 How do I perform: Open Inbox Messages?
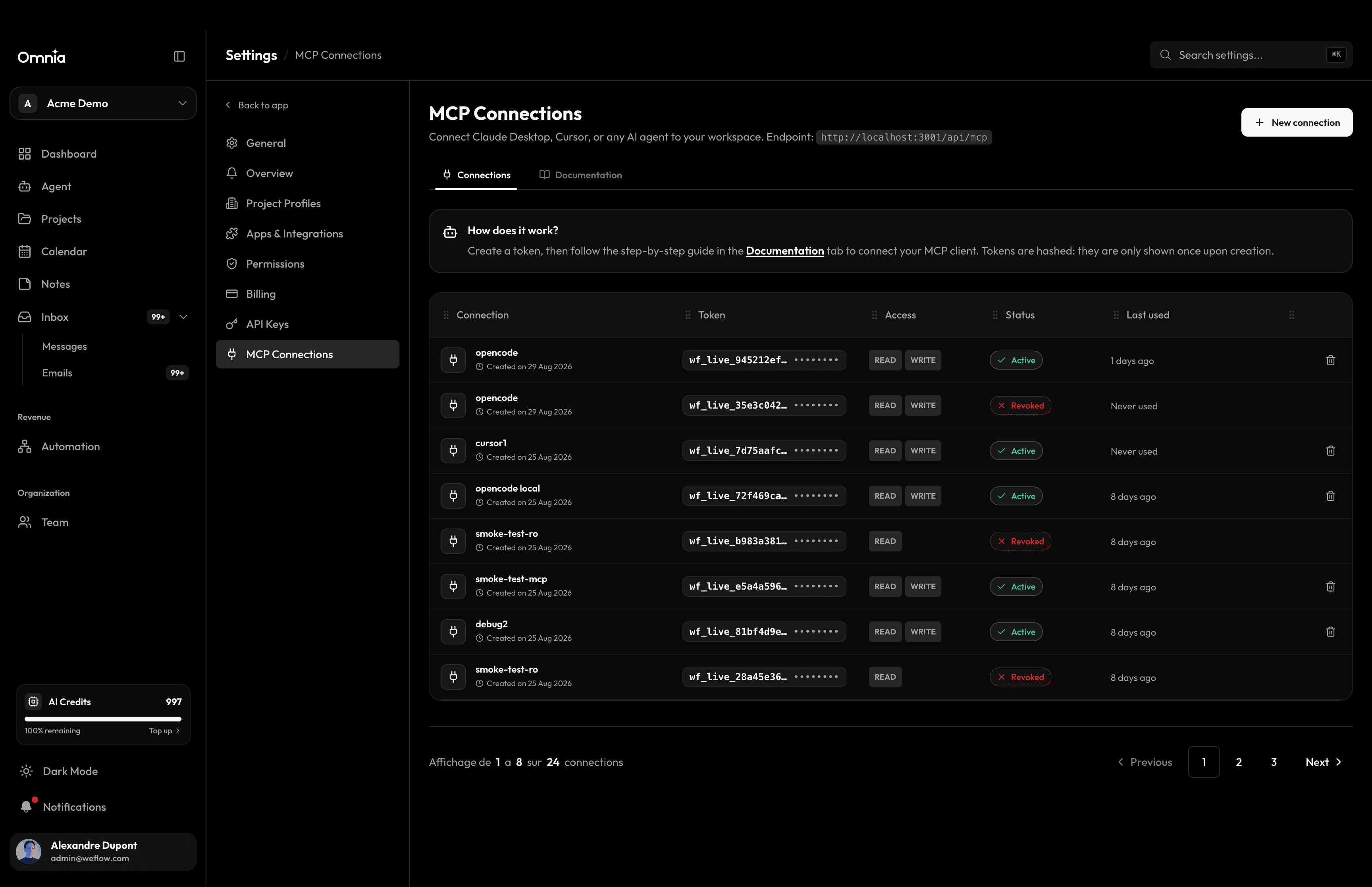point(64,346)
